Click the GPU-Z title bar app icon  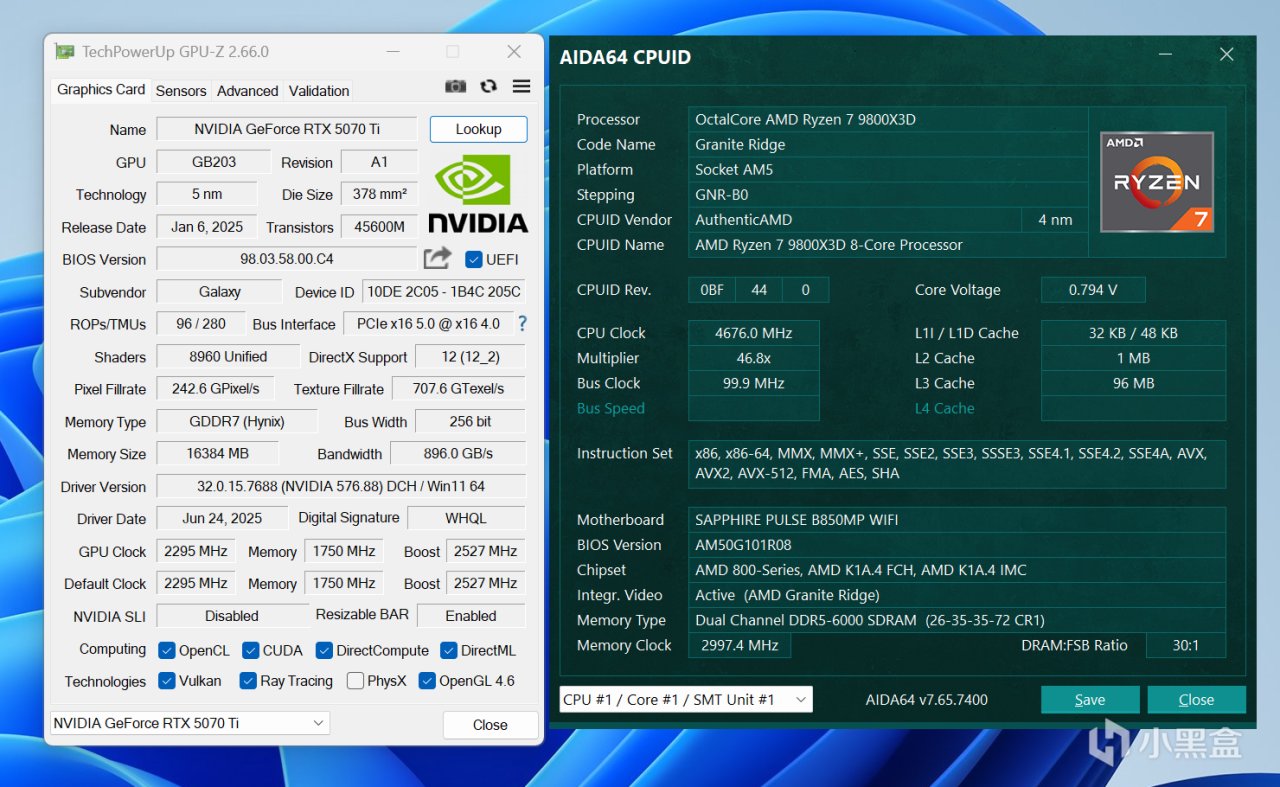[64, 52]
